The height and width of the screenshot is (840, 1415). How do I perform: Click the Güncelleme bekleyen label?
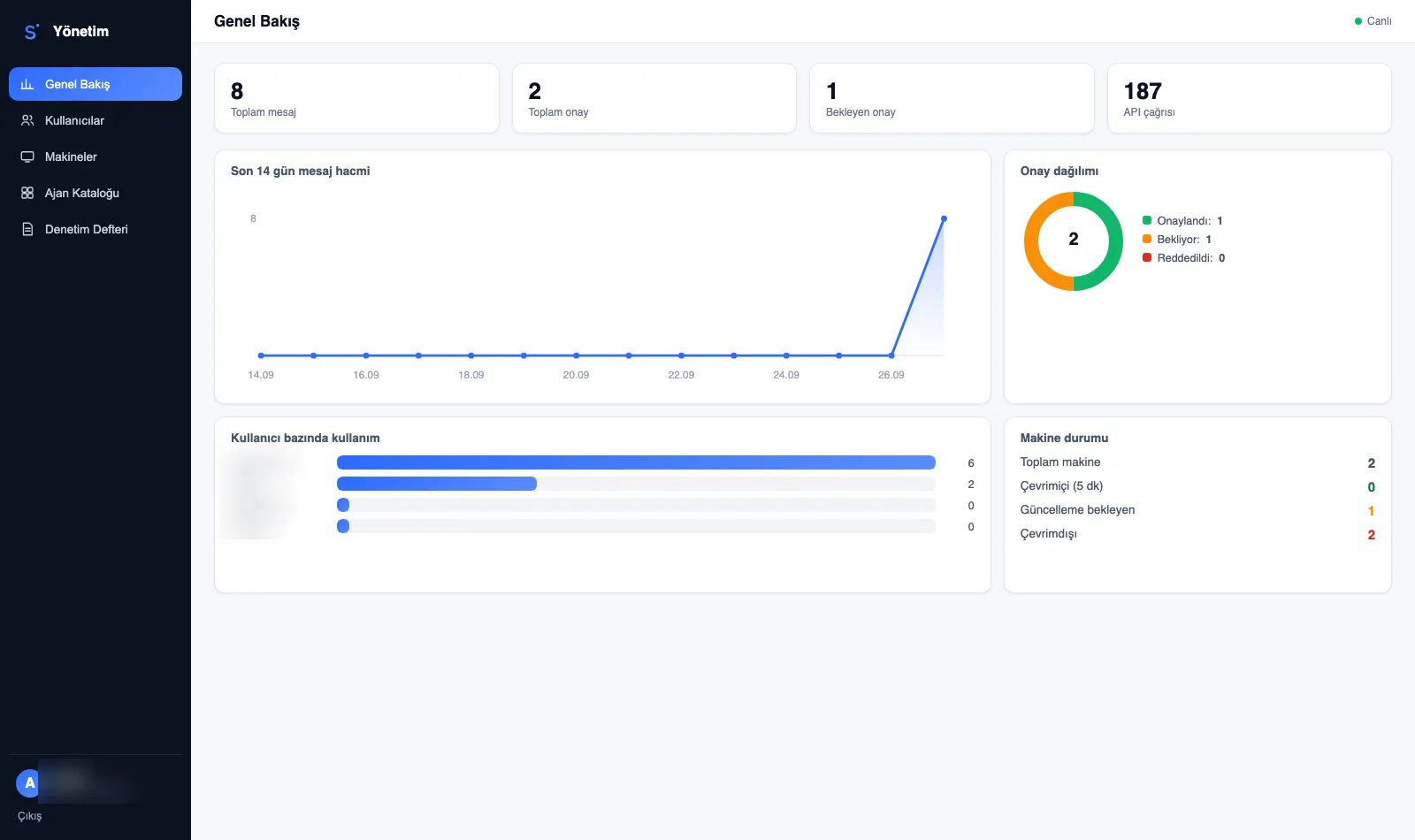(1077, 510)
